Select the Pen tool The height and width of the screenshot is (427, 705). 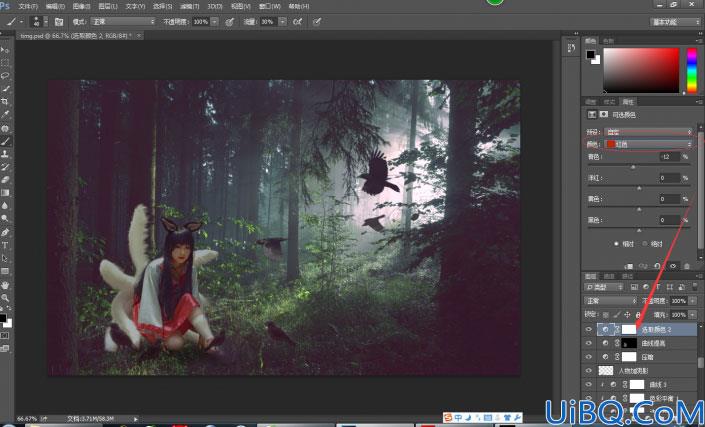tap(5, 232)
